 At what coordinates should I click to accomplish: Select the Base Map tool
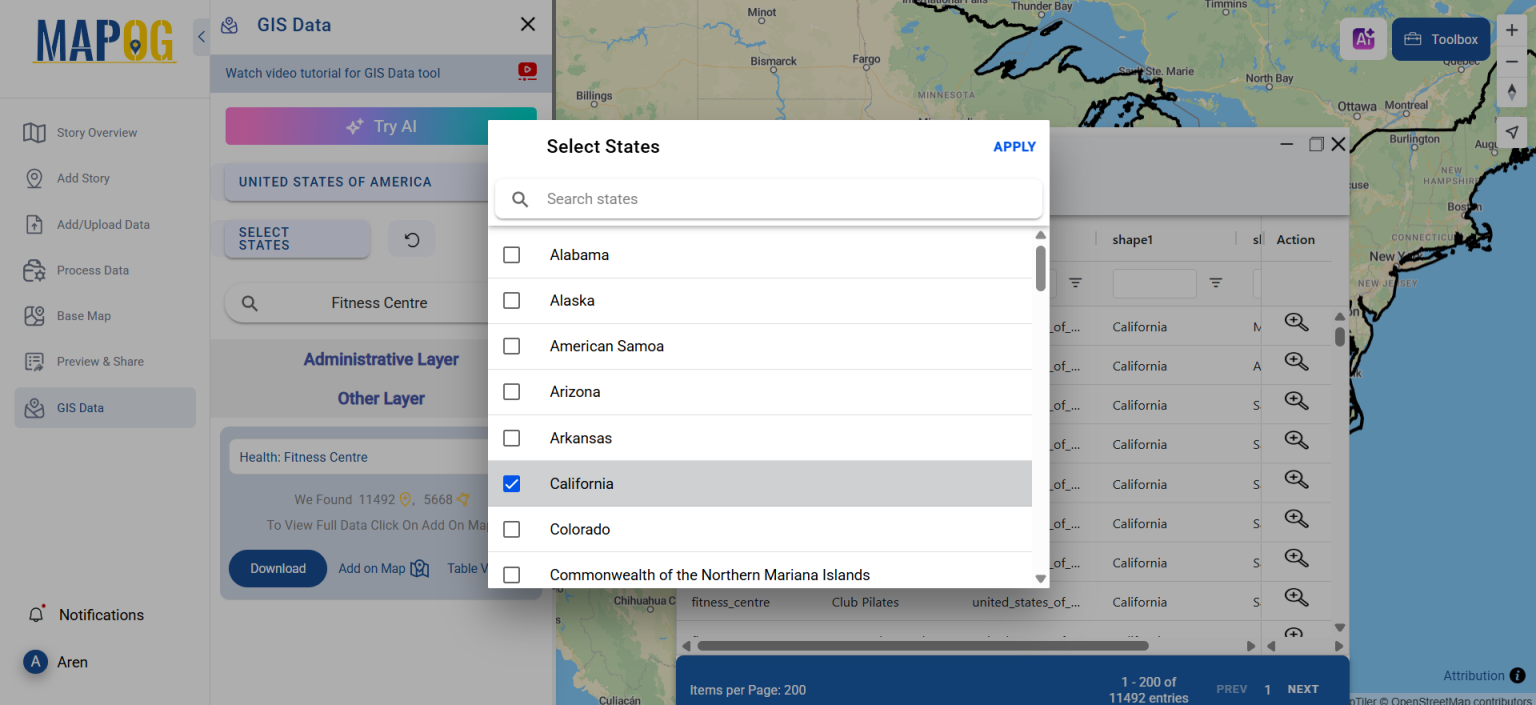tap(35, 315)
